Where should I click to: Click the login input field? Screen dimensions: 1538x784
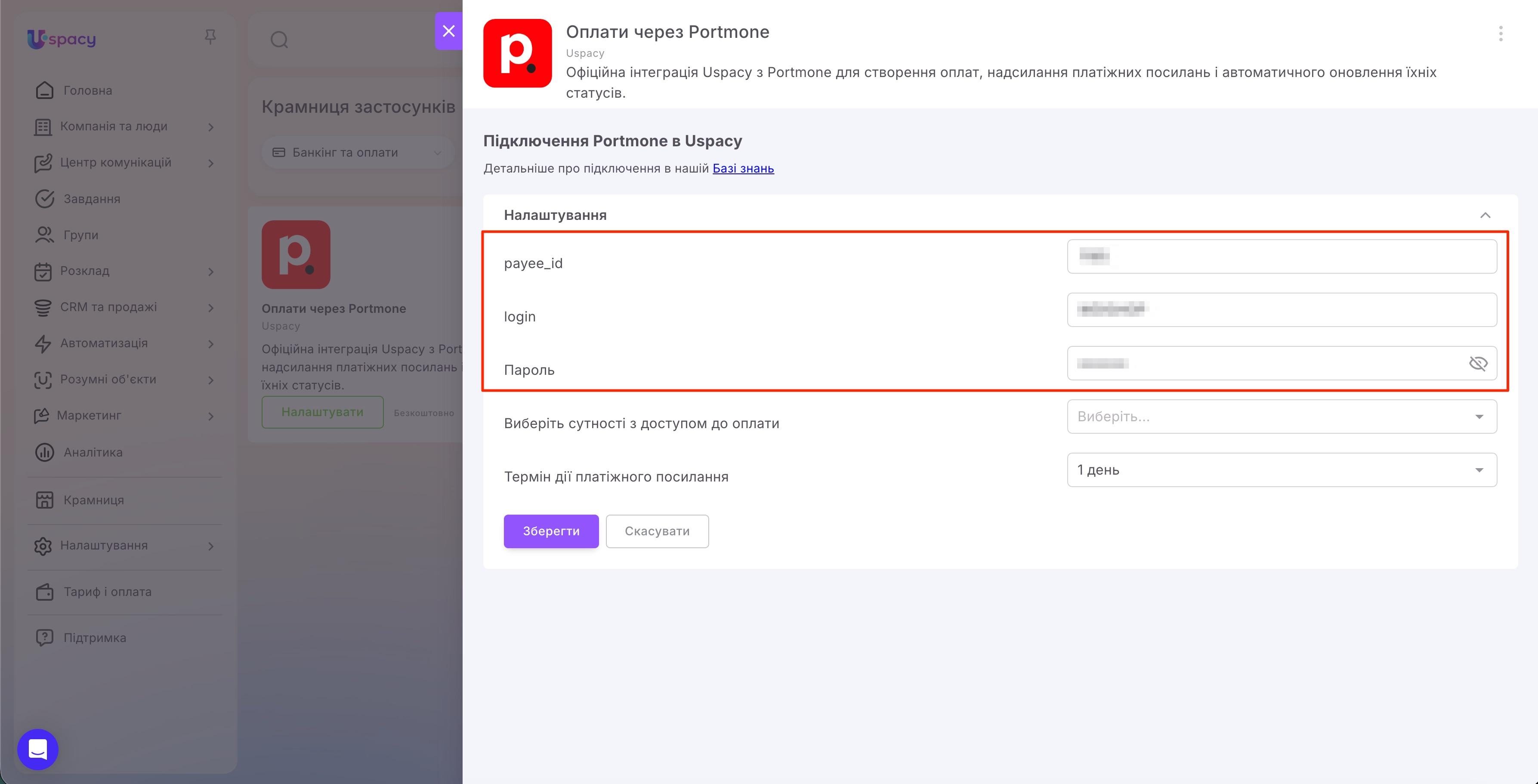coord(1282,309)
